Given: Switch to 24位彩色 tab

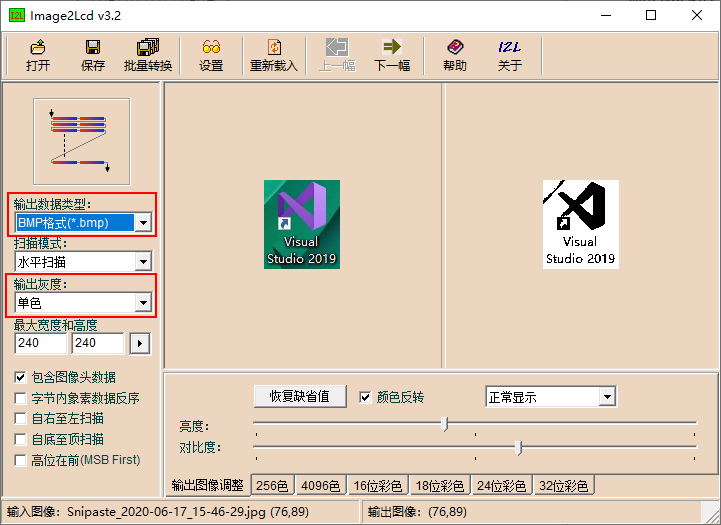Looking at the screenshot, I should [502, 485].
